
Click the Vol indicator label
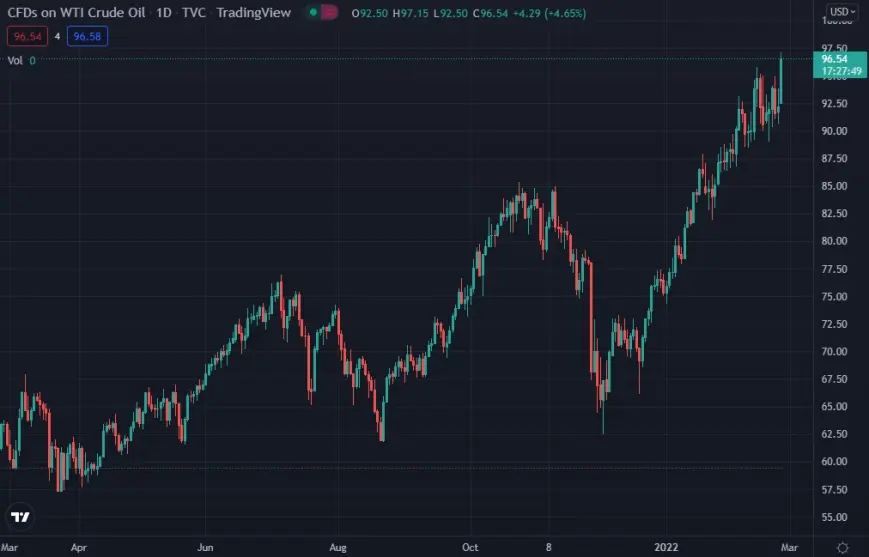point(15,60)
